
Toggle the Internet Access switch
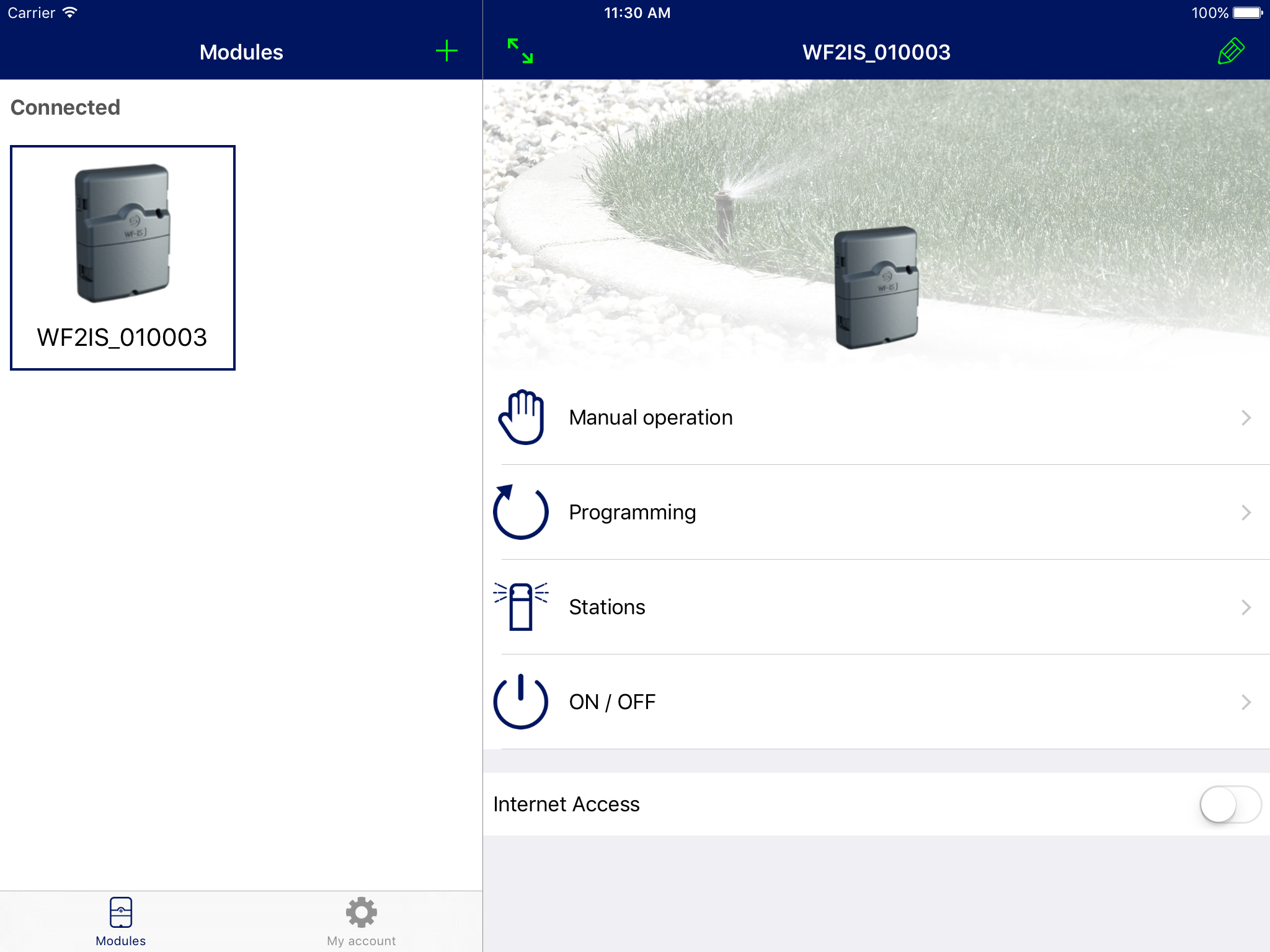pyautogui.click(x=1230, y=804)
